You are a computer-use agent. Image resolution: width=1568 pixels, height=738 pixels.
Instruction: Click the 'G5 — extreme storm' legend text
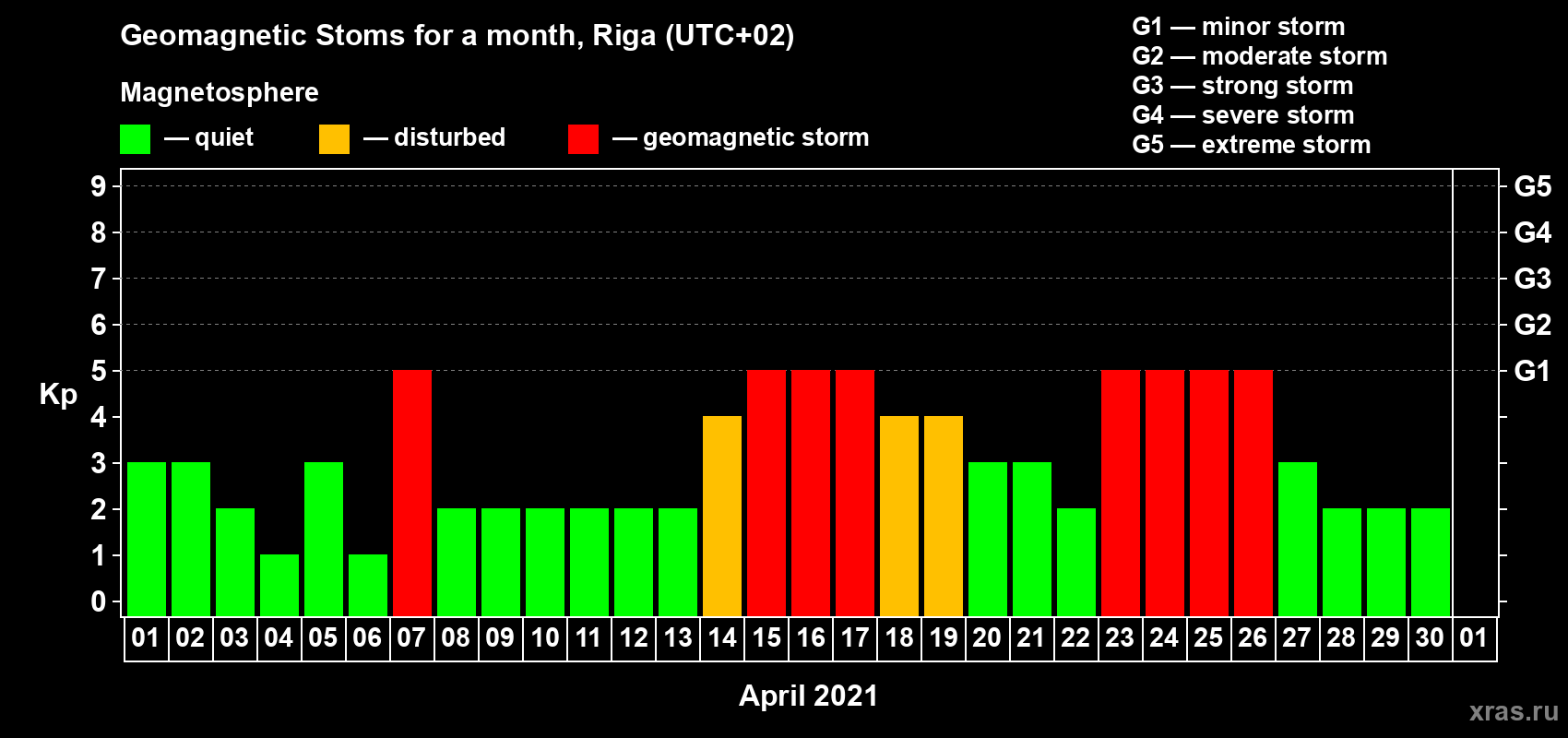click(x=1252, y=145)
